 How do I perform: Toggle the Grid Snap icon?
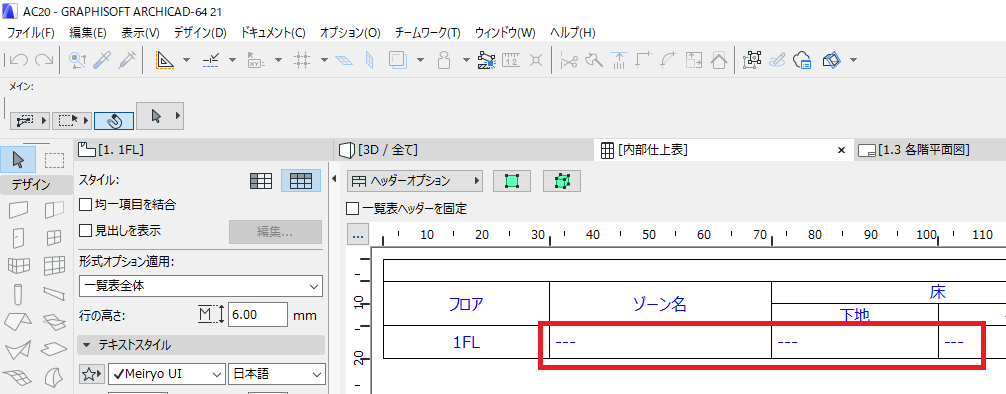(302, 60)
